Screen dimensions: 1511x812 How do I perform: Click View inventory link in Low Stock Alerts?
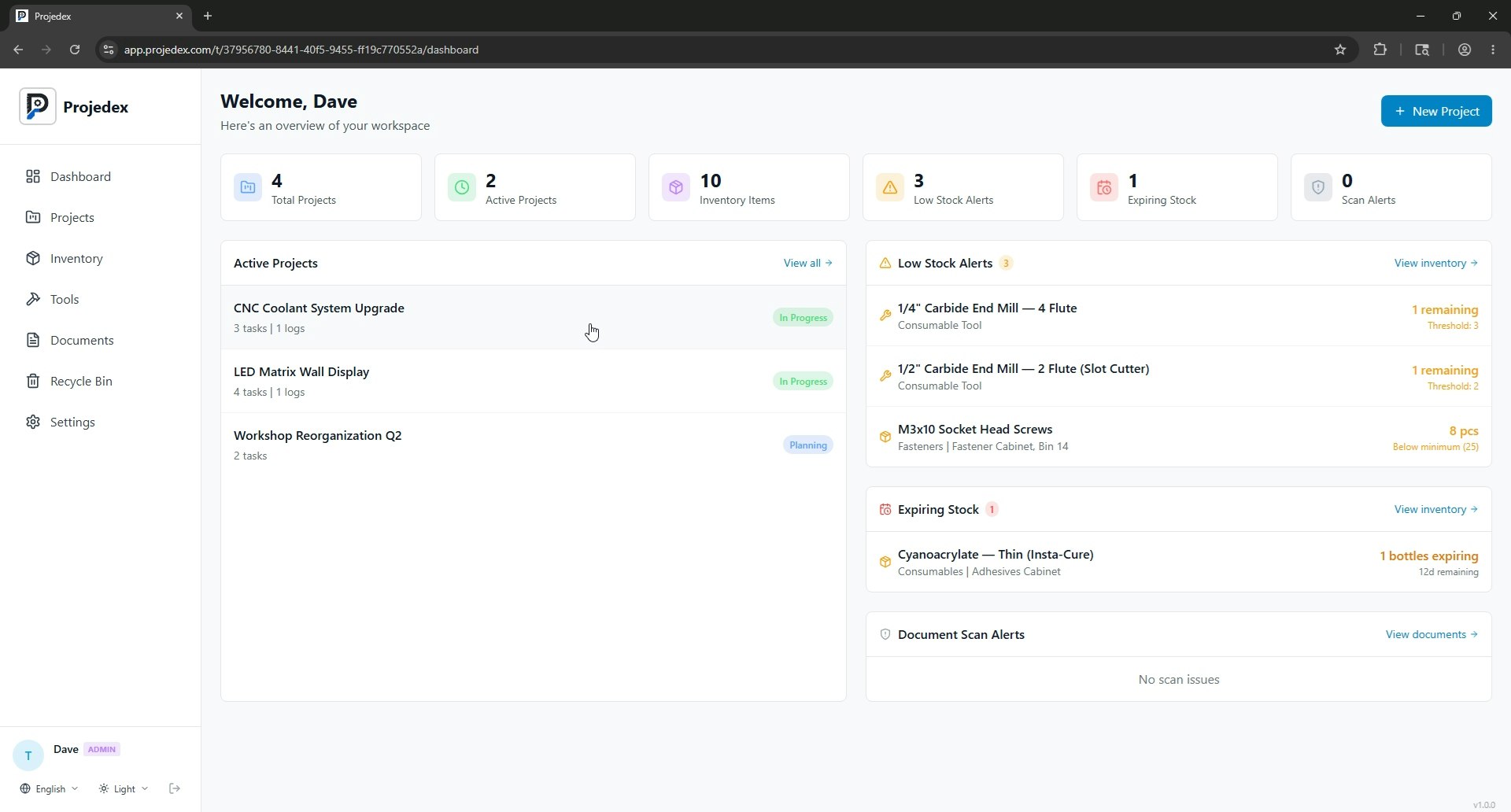[1436, 263]
